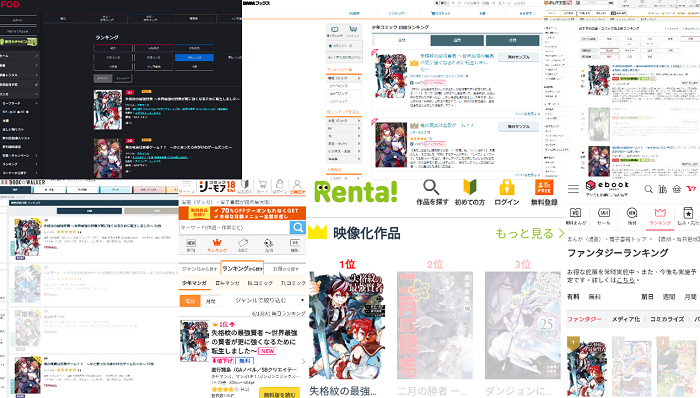The image size is (700, 398).
Task: Click the green beginner mark 初めての方 icon
Action: pos(470,187)
